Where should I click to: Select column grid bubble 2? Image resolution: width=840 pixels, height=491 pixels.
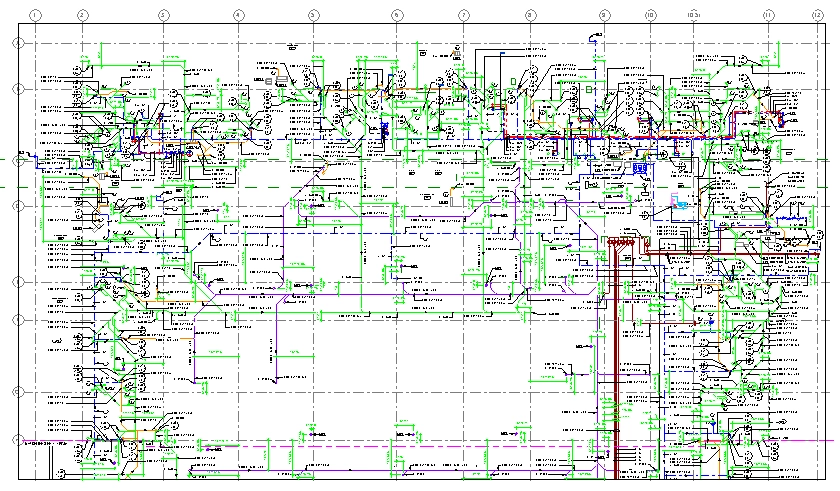[82, 15]
